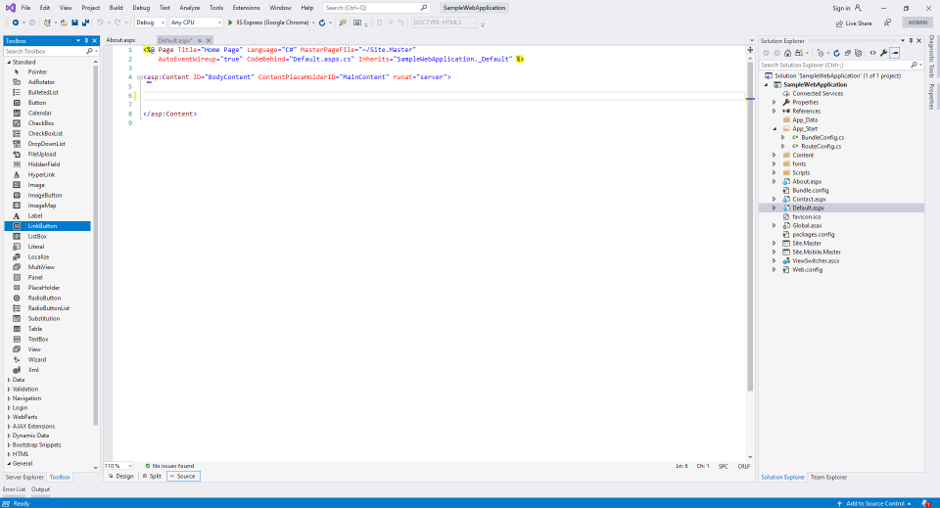Open the Extensions menu
Screen dimensions: 940x508
[x=246, y=8]
